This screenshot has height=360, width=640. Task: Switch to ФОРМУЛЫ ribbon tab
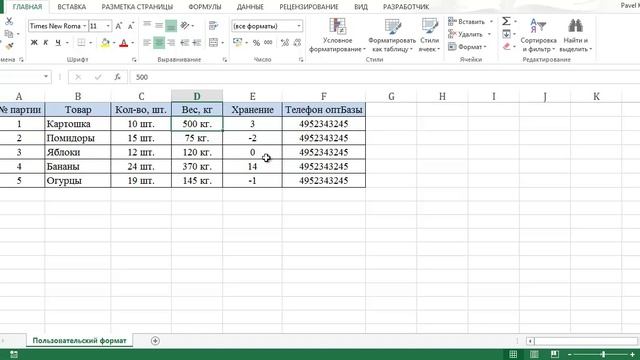[205, 7]
